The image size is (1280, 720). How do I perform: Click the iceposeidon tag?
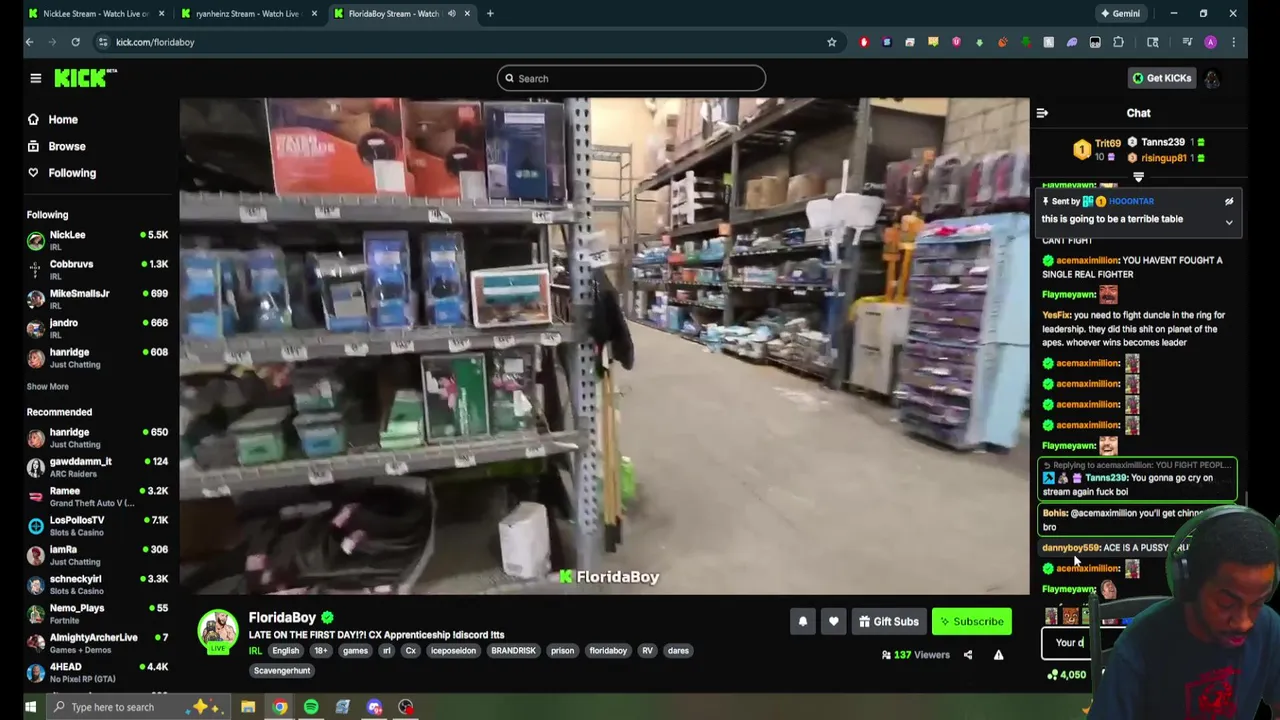tap(453, 651)
